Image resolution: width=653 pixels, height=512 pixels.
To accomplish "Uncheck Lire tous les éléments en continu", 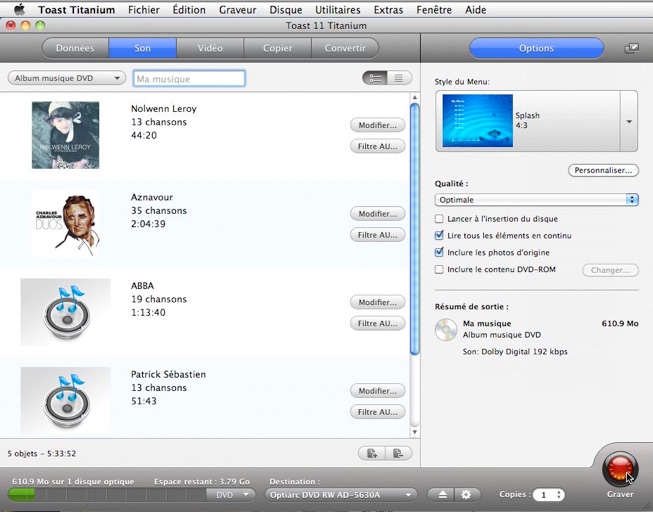I will pos(439,235).
